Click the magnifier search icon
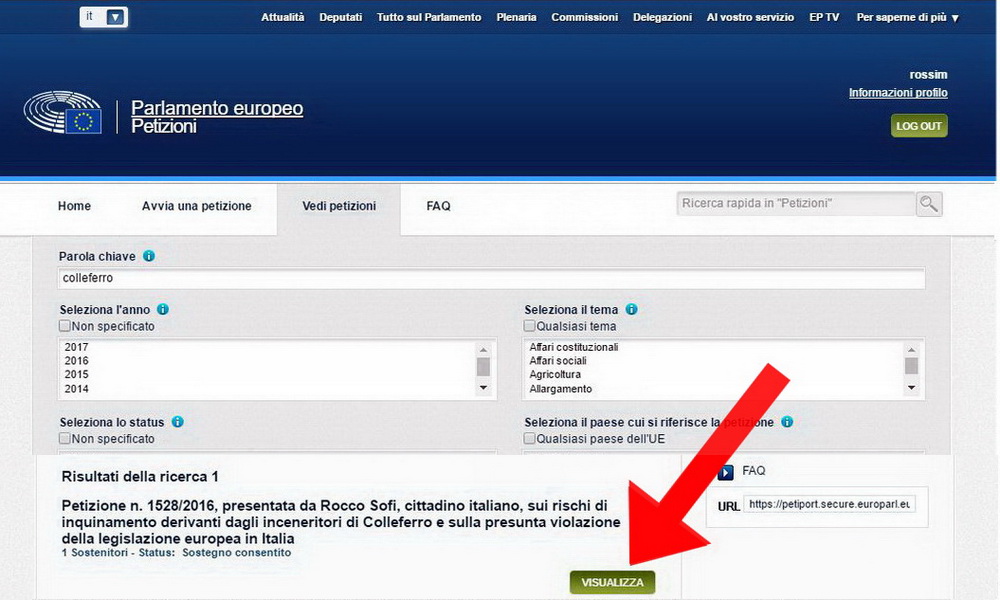Image resolution: width=1000 pixels, height=600 pixels. click(x=929, y=204)
